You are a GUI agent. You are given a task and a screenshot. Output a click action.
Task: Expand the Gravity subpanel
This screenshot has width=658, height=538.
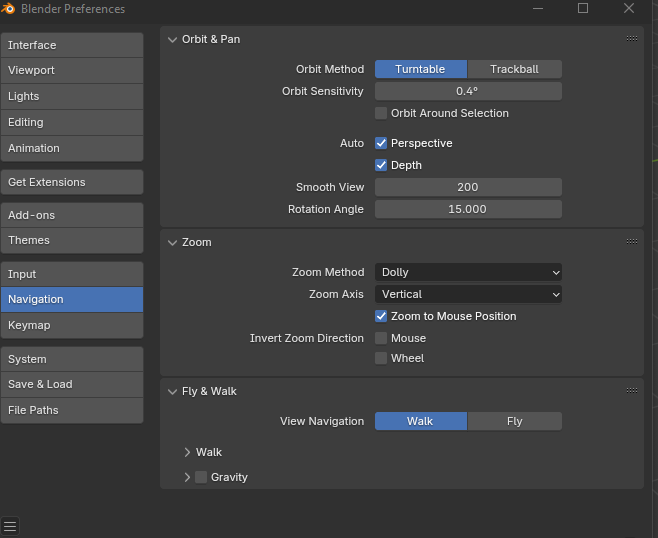187,477
